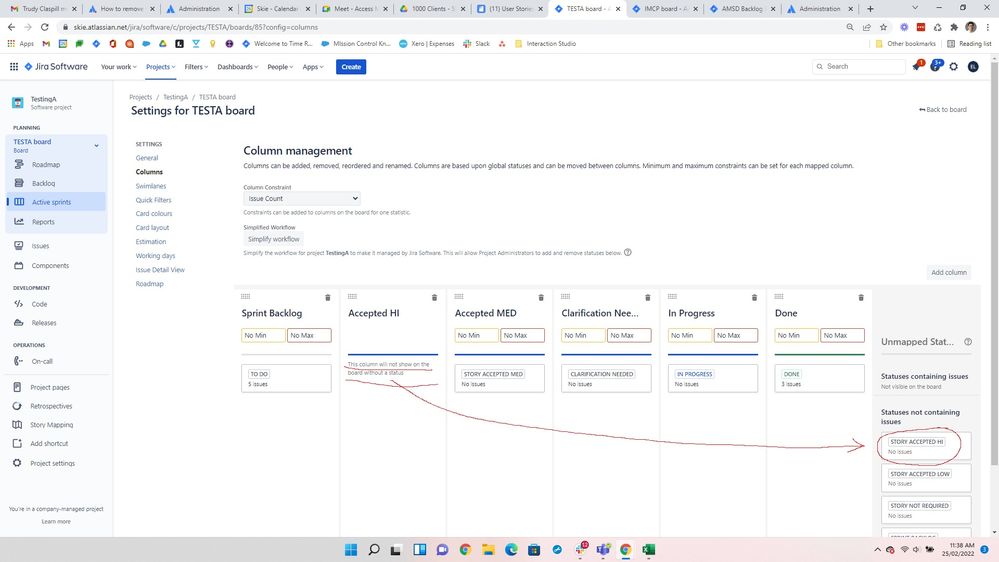Image resolution: width=999 pixels, height=562 pixels.
Task: Click the Create button
Action: click(x=351, y=67)
